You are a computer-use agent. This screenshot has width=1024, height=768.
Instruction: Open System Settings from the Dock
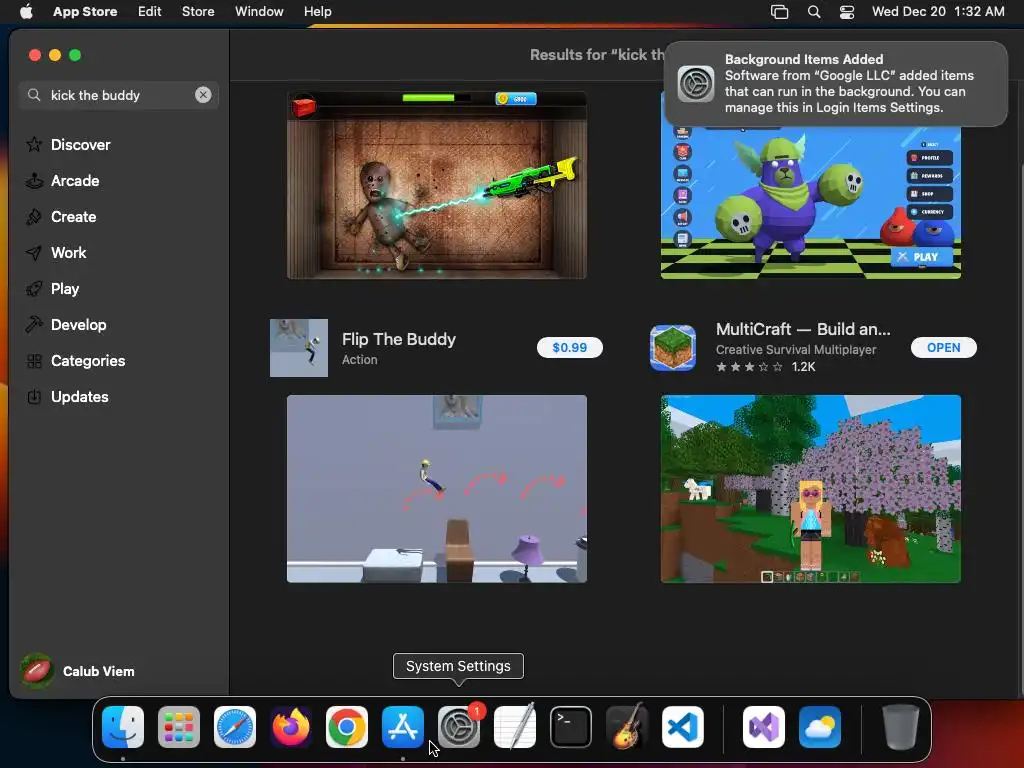[x=458, y=727]
